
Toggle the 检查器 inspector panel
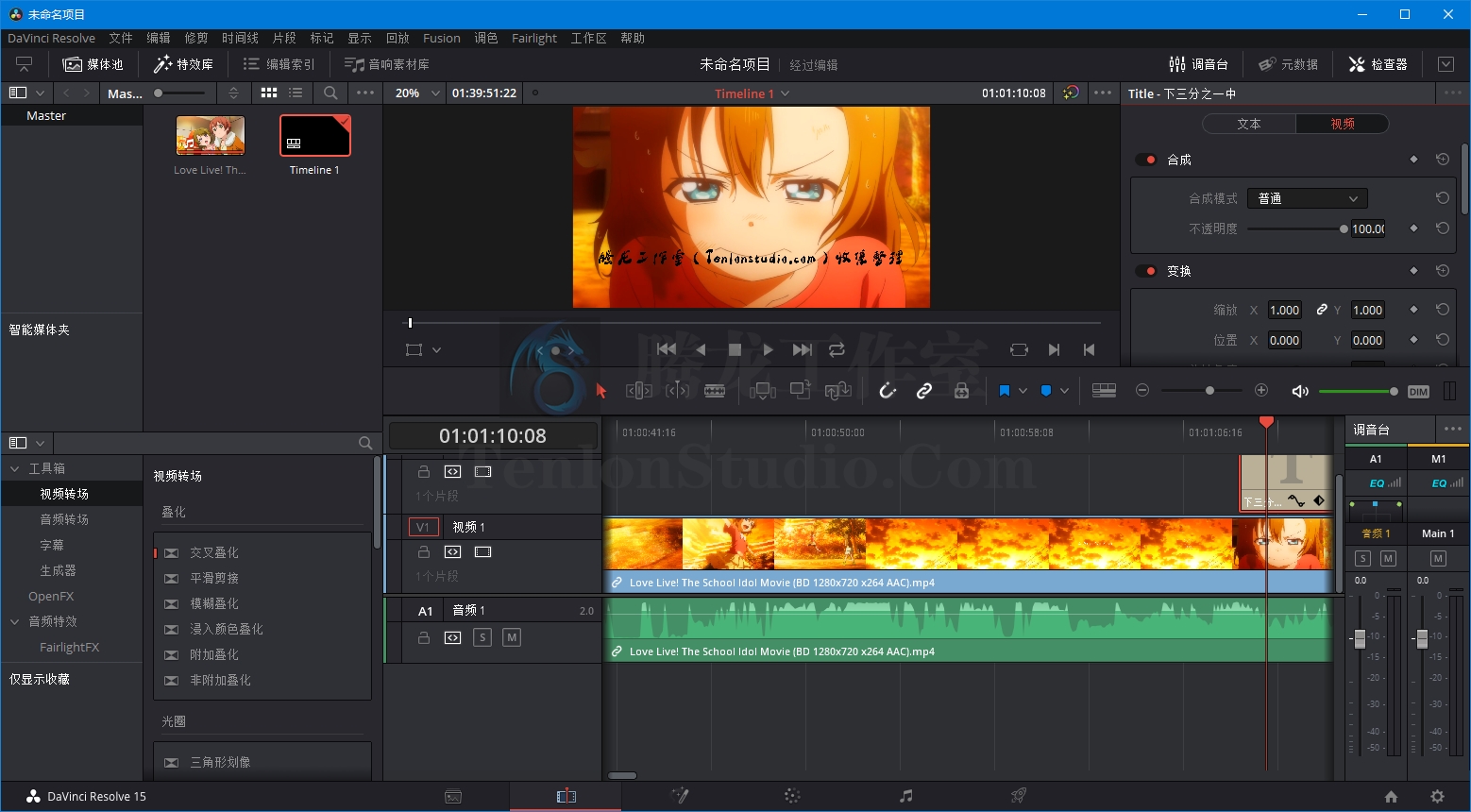point(1378,64)
